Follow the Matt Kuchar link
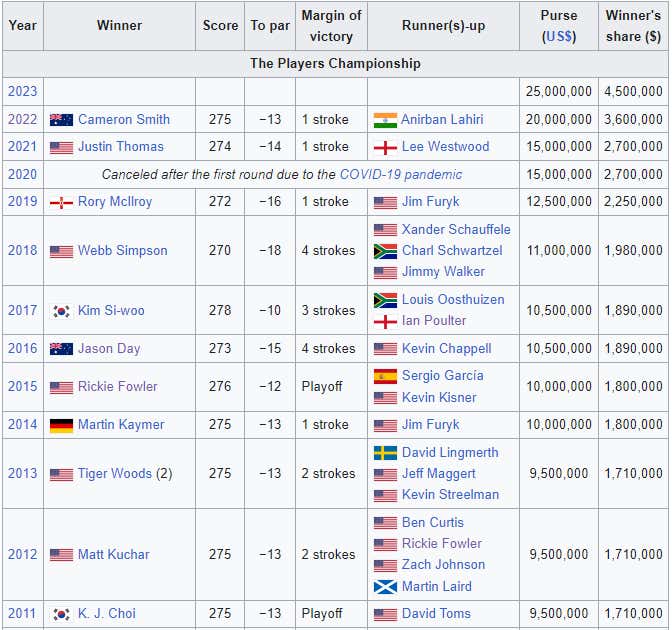The image size is (672, 630). (x=114, y=555)
